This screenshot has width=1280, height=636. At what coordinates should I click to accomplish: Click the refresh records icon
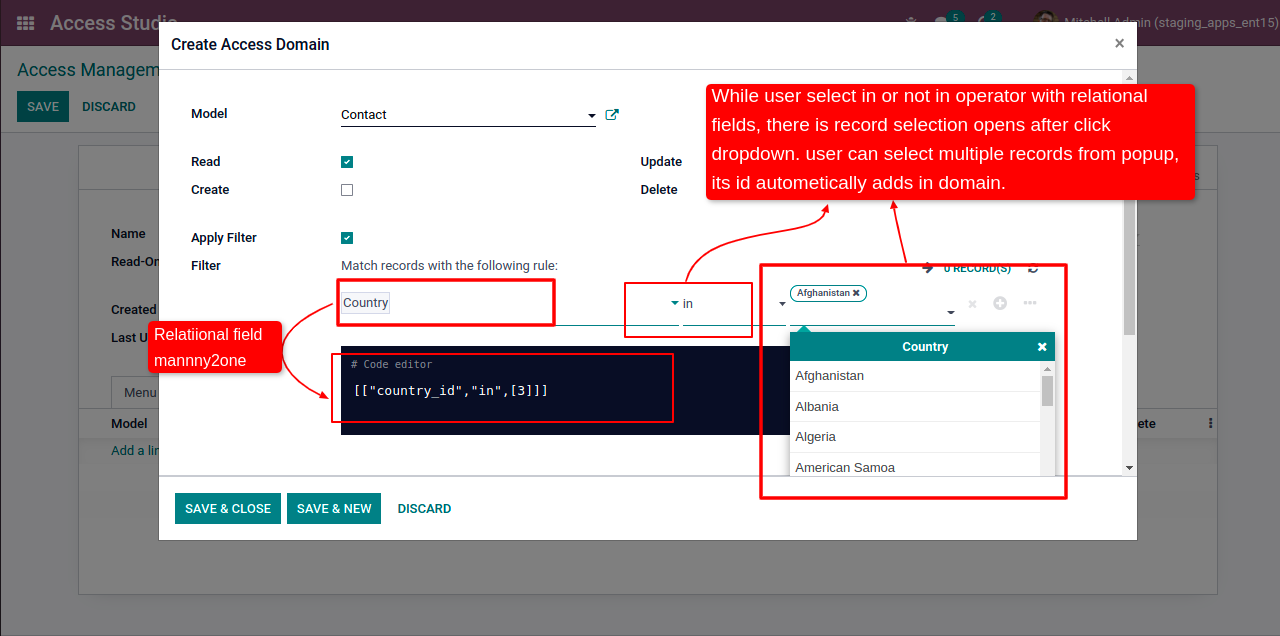point(1033,268)
